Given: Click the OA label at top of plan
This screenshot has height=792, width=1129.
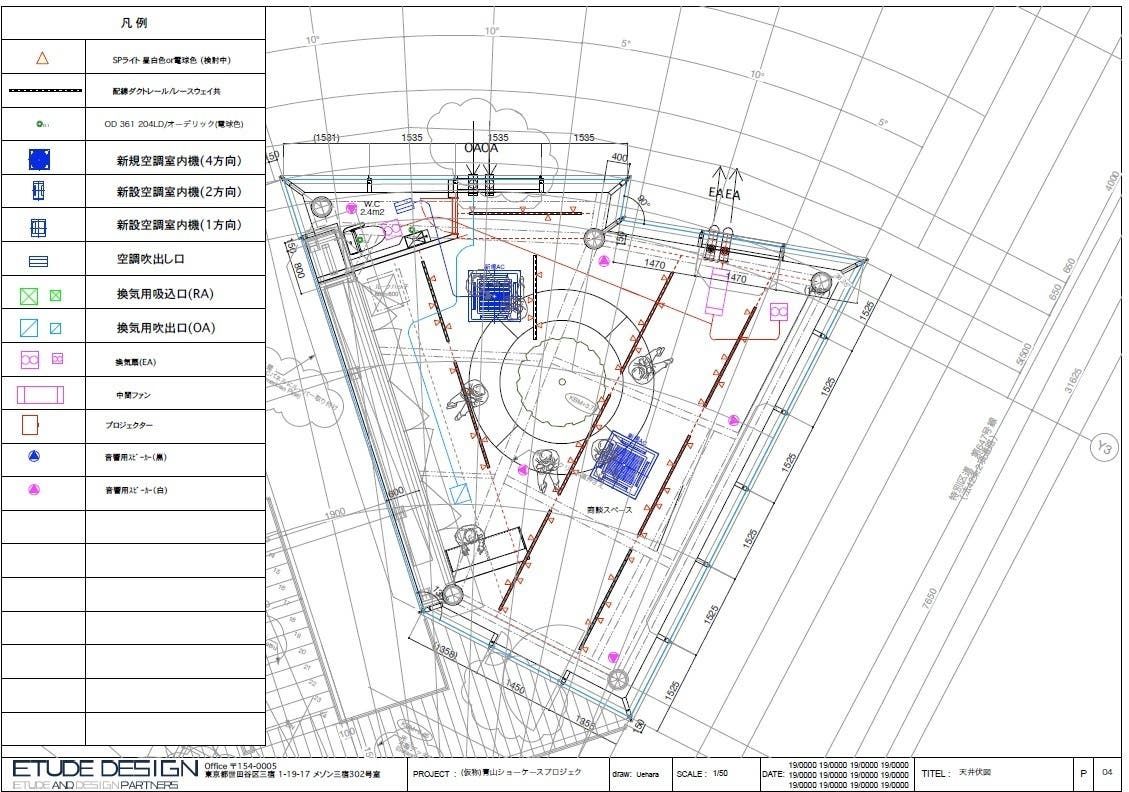Looking at the screenshot, I should tap(481, 147).
